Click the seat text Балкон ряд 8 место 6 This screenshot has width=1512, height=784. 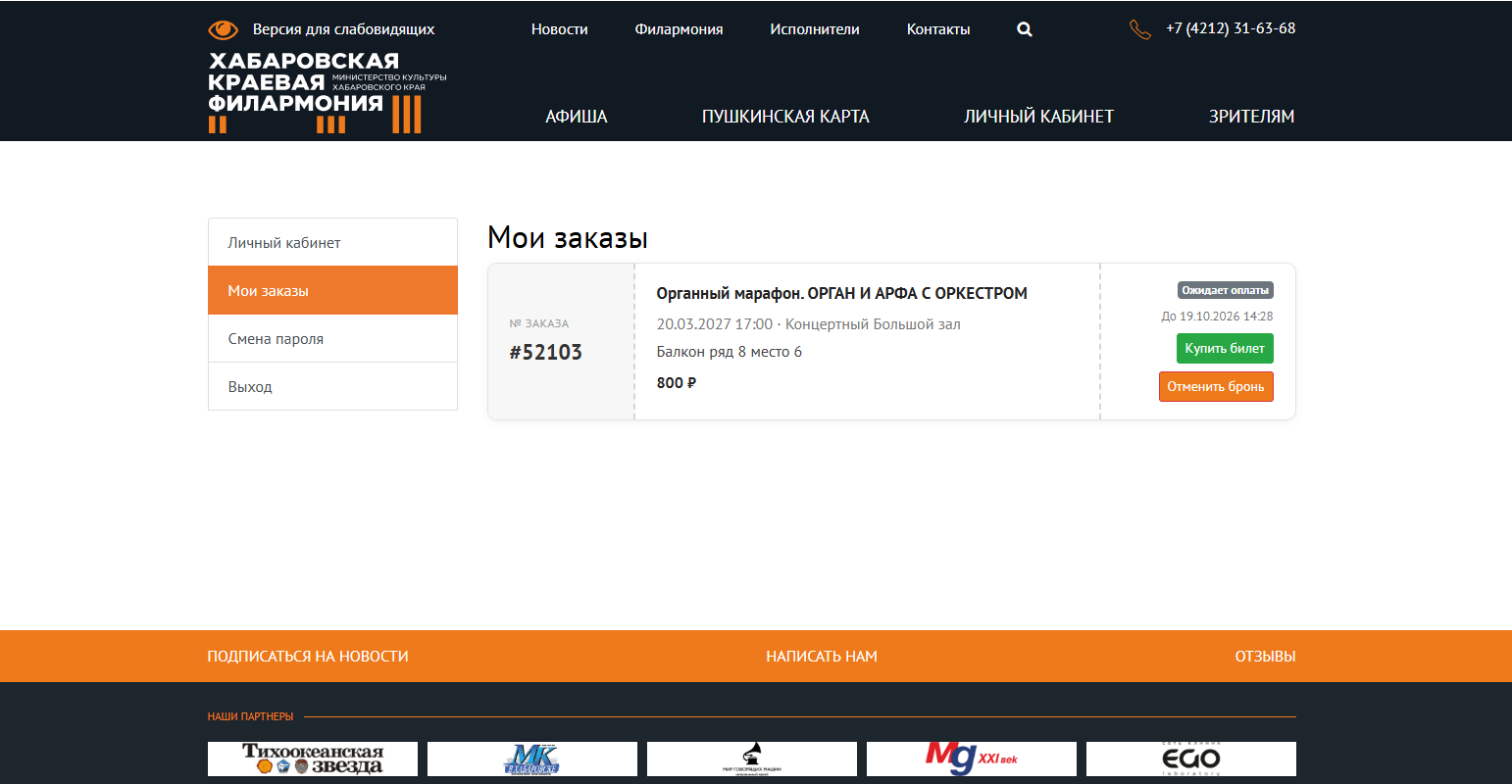(x=730, y=352)
